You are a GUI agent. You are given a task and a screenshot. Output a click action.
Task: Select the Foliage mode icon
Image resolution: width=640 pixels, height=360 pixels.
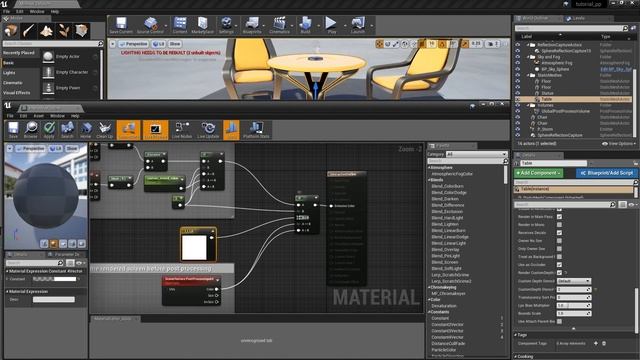click(x=64, y=31)
